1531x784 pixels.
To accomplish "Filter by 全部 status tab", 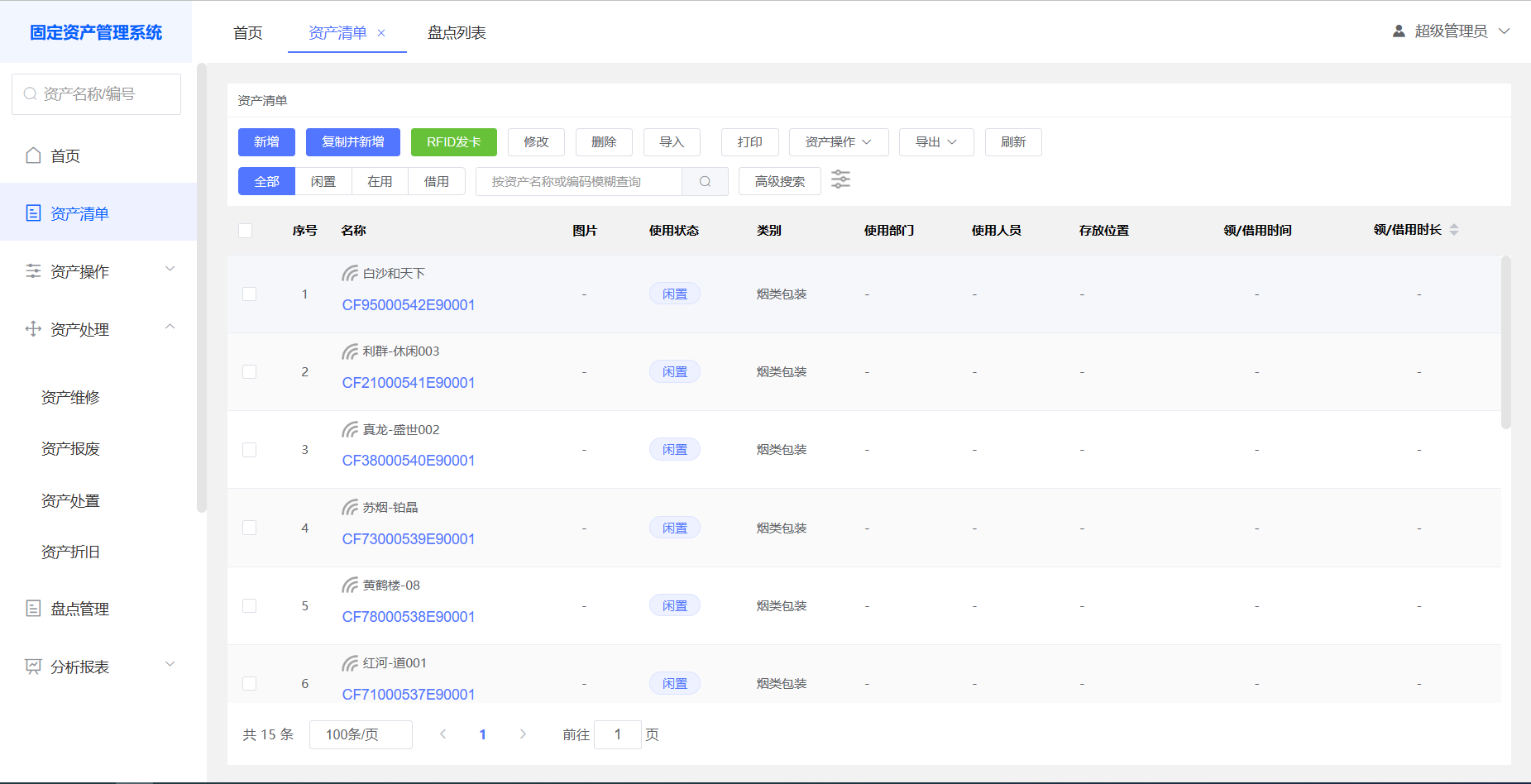I will pos(266,181).
